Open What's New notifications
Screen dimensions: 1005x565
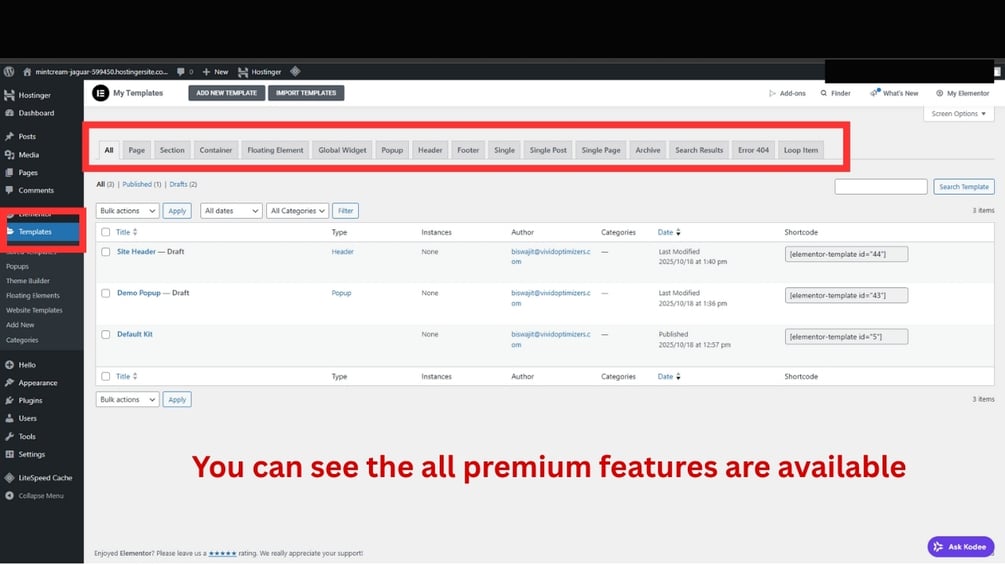[894, 94]
